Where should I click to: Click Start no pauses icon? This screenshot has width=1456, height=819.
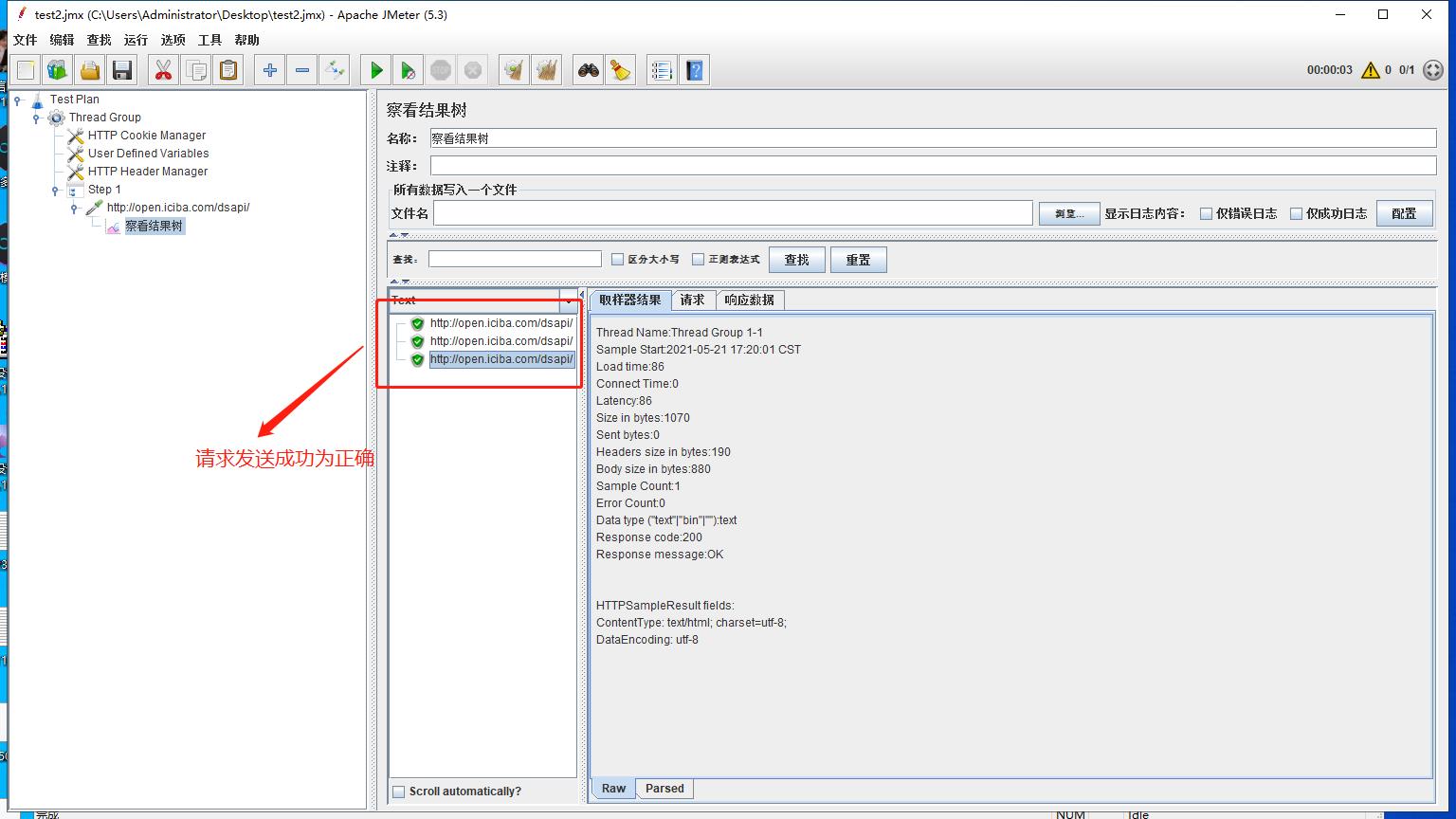pyautogui.click(x=409, y=70)
